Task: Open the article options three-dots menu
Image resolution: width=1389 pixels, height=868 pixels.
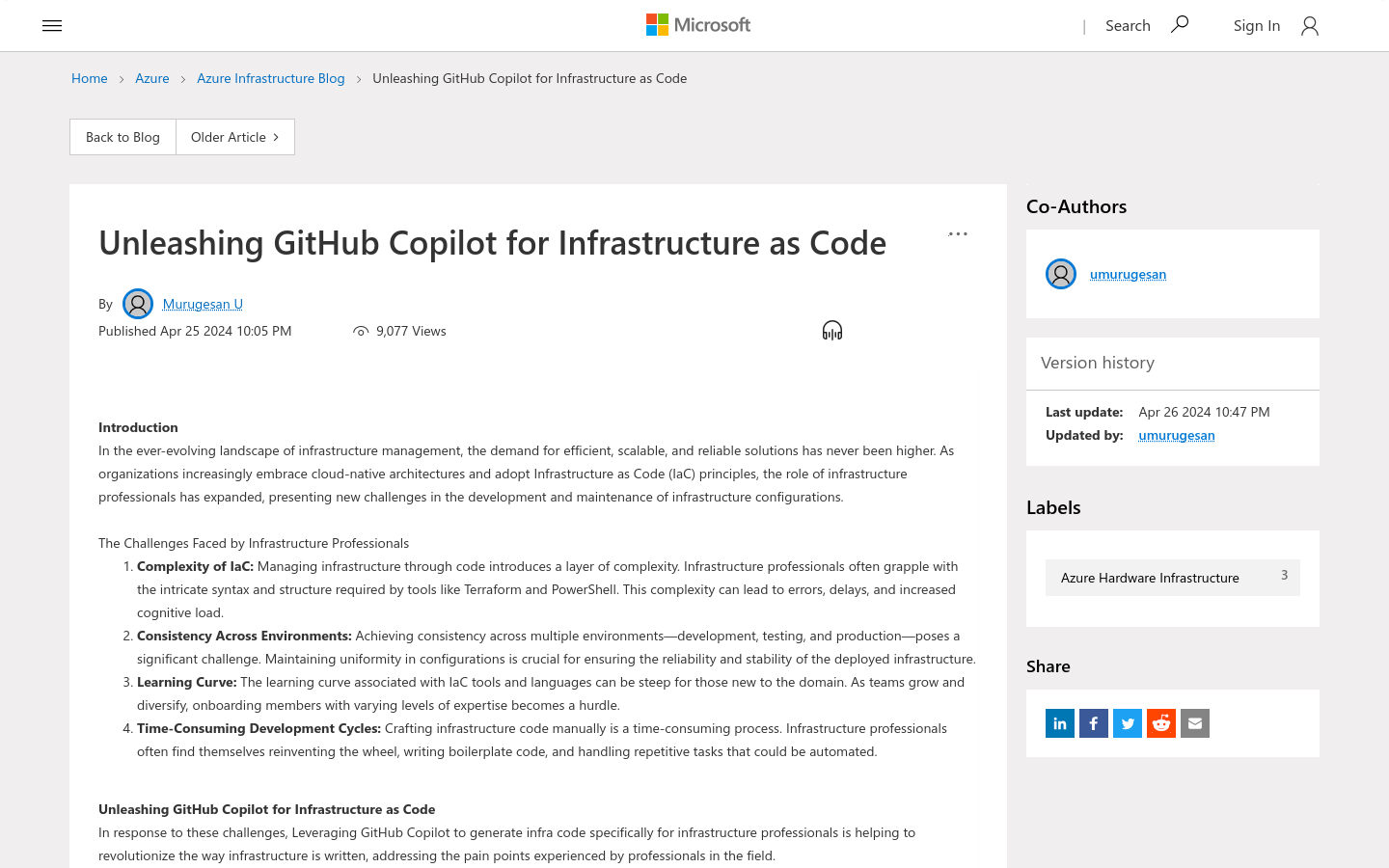Action: (x=958, y=234)
